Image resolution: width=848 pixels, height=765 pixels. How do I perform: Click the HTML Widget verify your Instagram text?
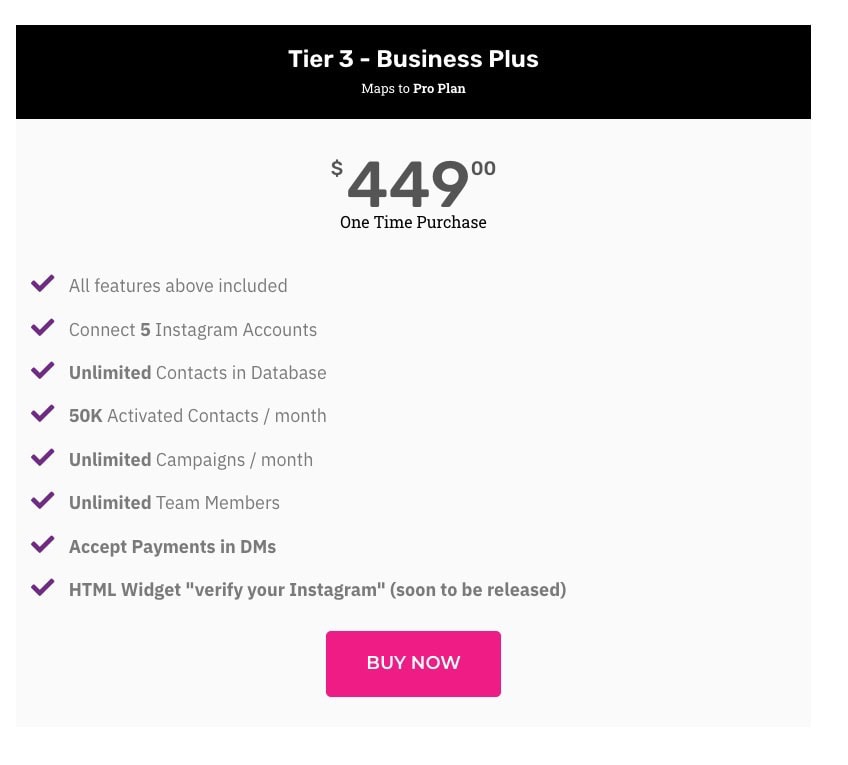317,590
